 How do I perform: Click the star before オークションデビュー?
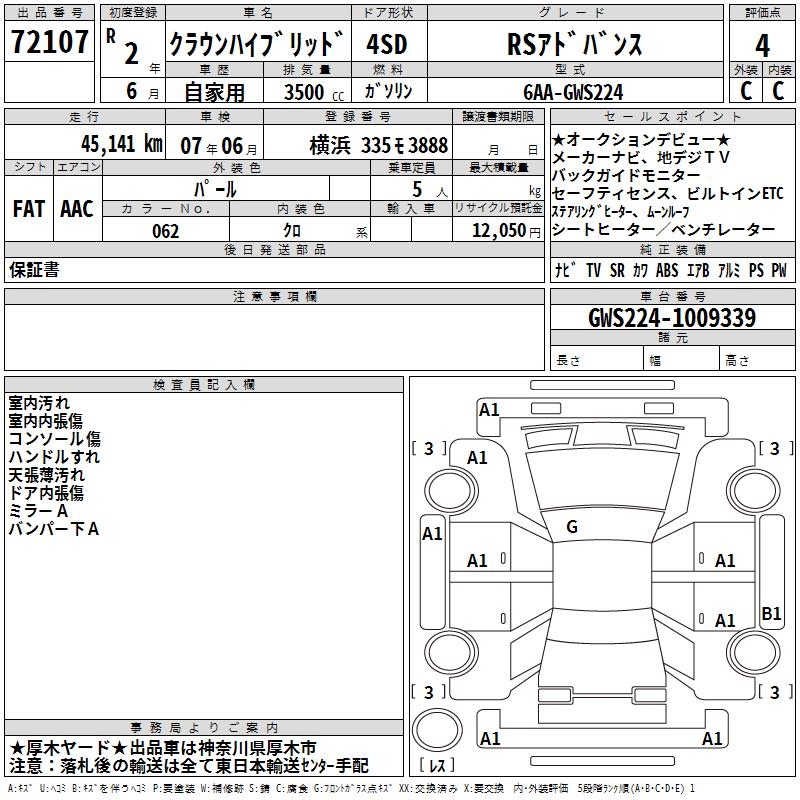click(x=558, y=139)
